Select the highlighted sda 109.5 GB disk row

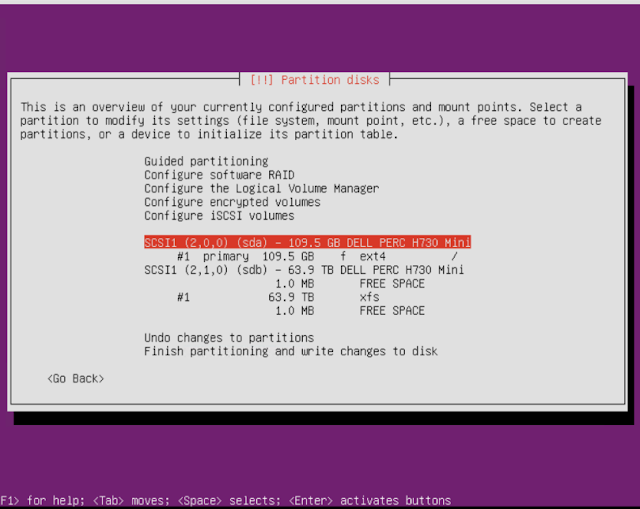tap(307, 242)
